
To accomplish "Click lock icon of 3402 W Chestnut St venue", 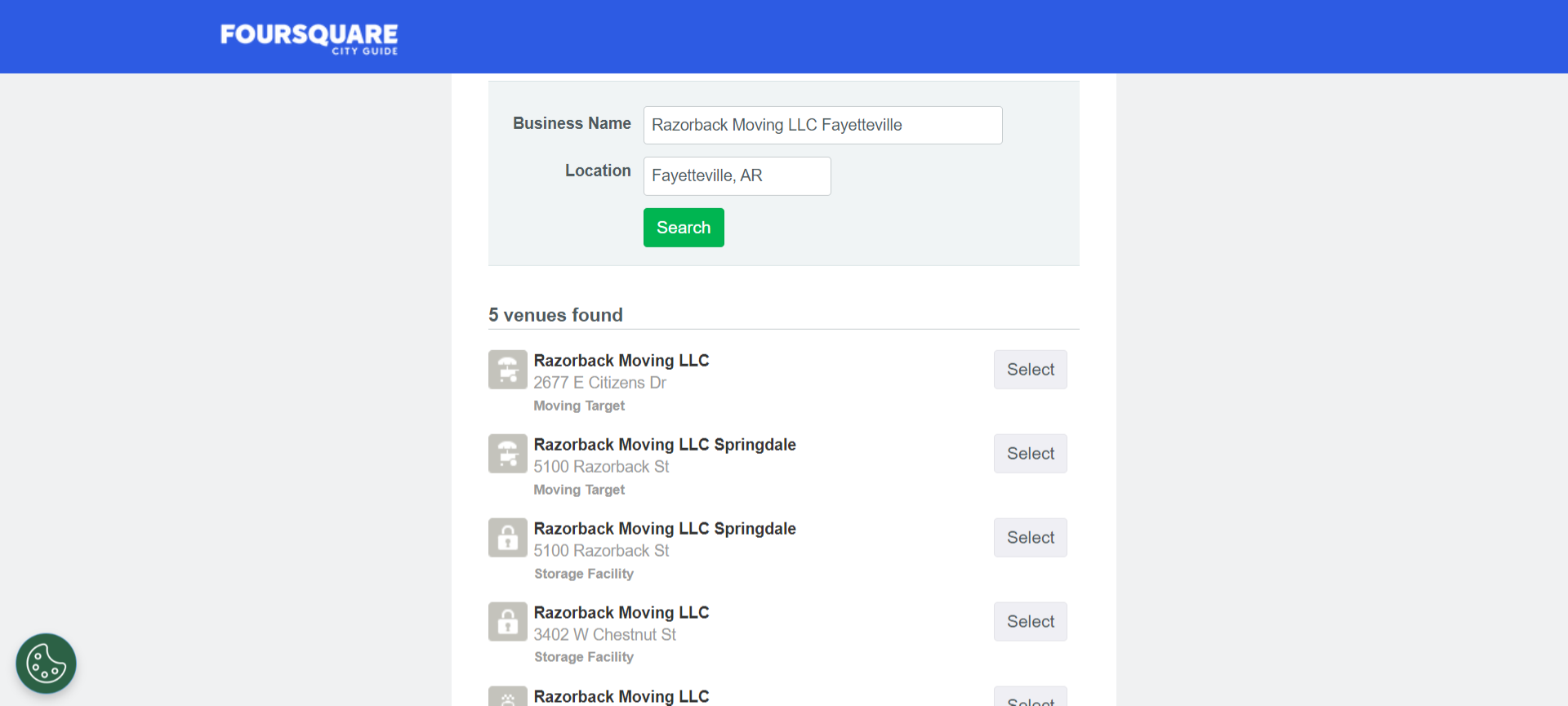I will 508,622.
